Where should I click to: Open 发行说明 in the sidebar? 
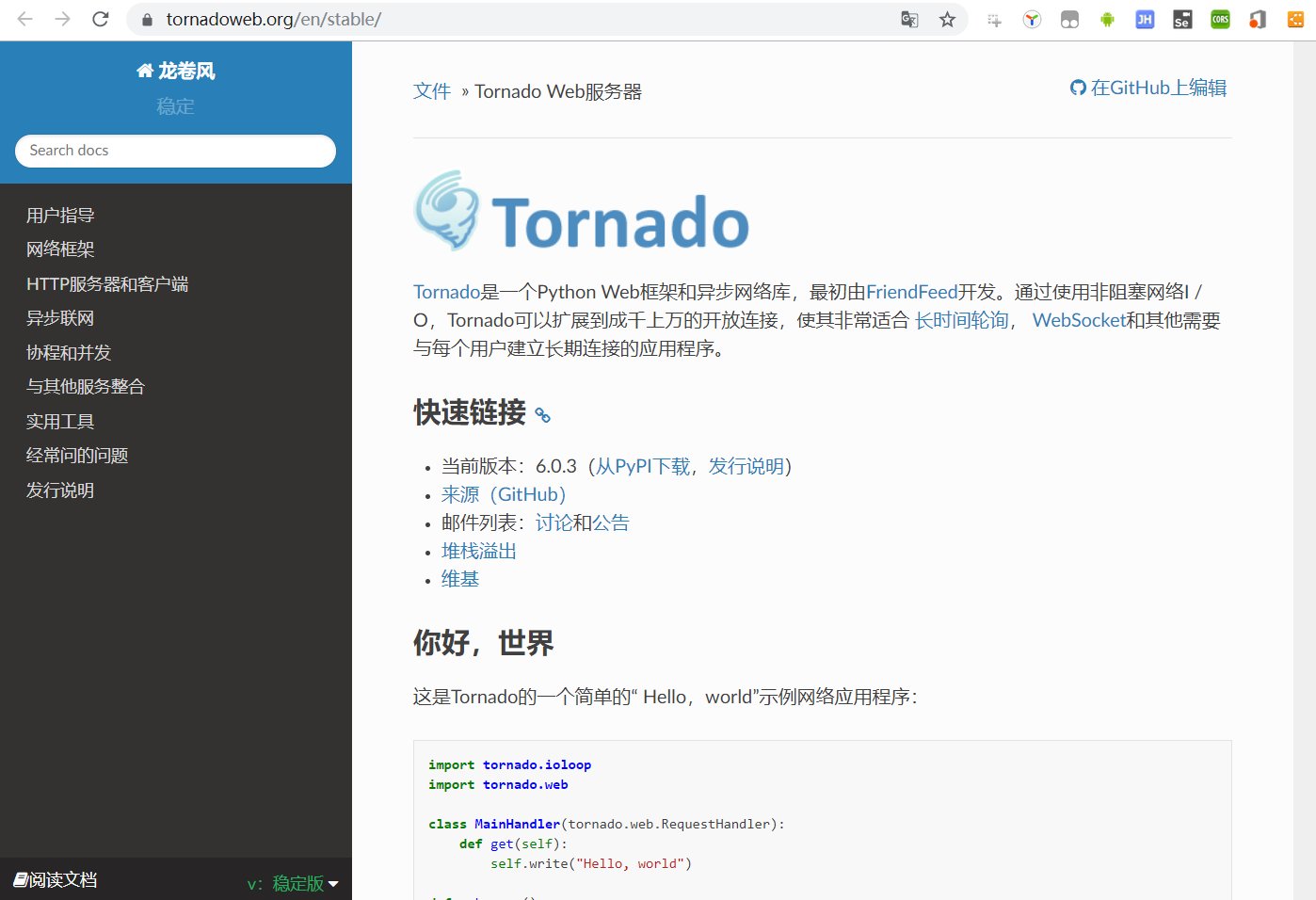click(60, 490)
